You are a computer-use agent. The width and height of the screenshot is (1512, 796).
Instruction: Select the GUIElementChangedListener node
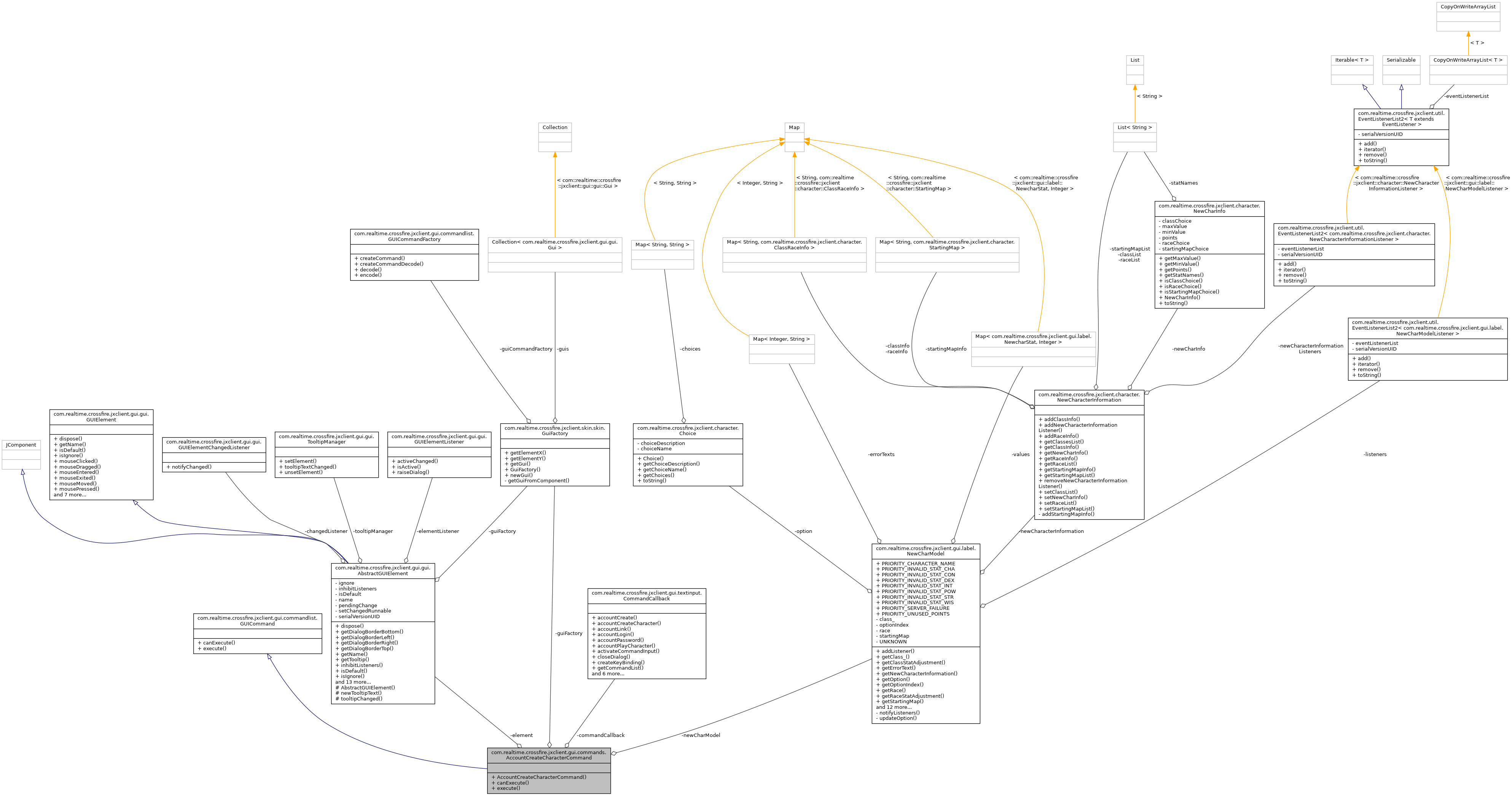click(x=214, y=455)
